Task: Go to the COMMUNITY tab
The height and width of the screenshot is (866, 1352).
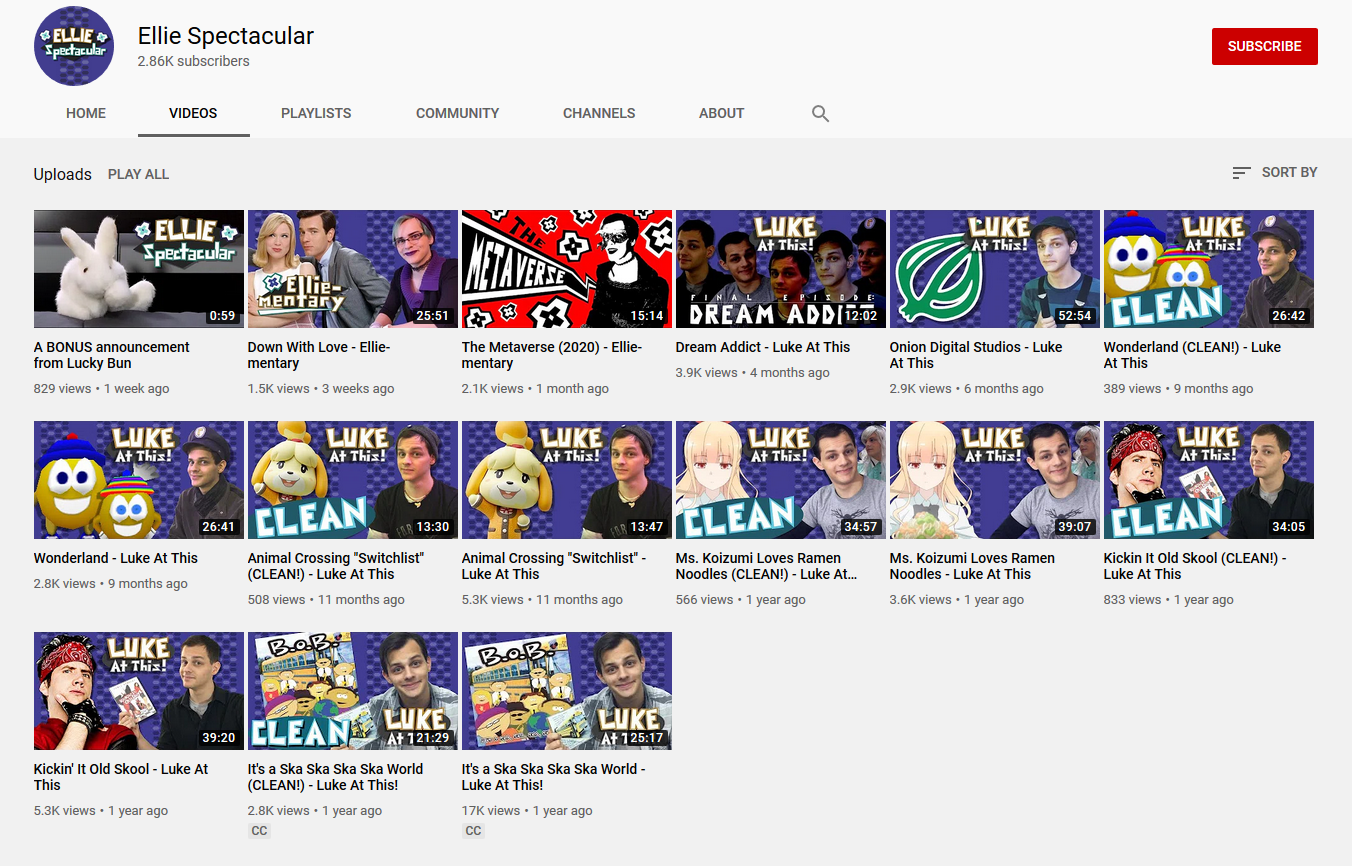Action: (457, 113)
